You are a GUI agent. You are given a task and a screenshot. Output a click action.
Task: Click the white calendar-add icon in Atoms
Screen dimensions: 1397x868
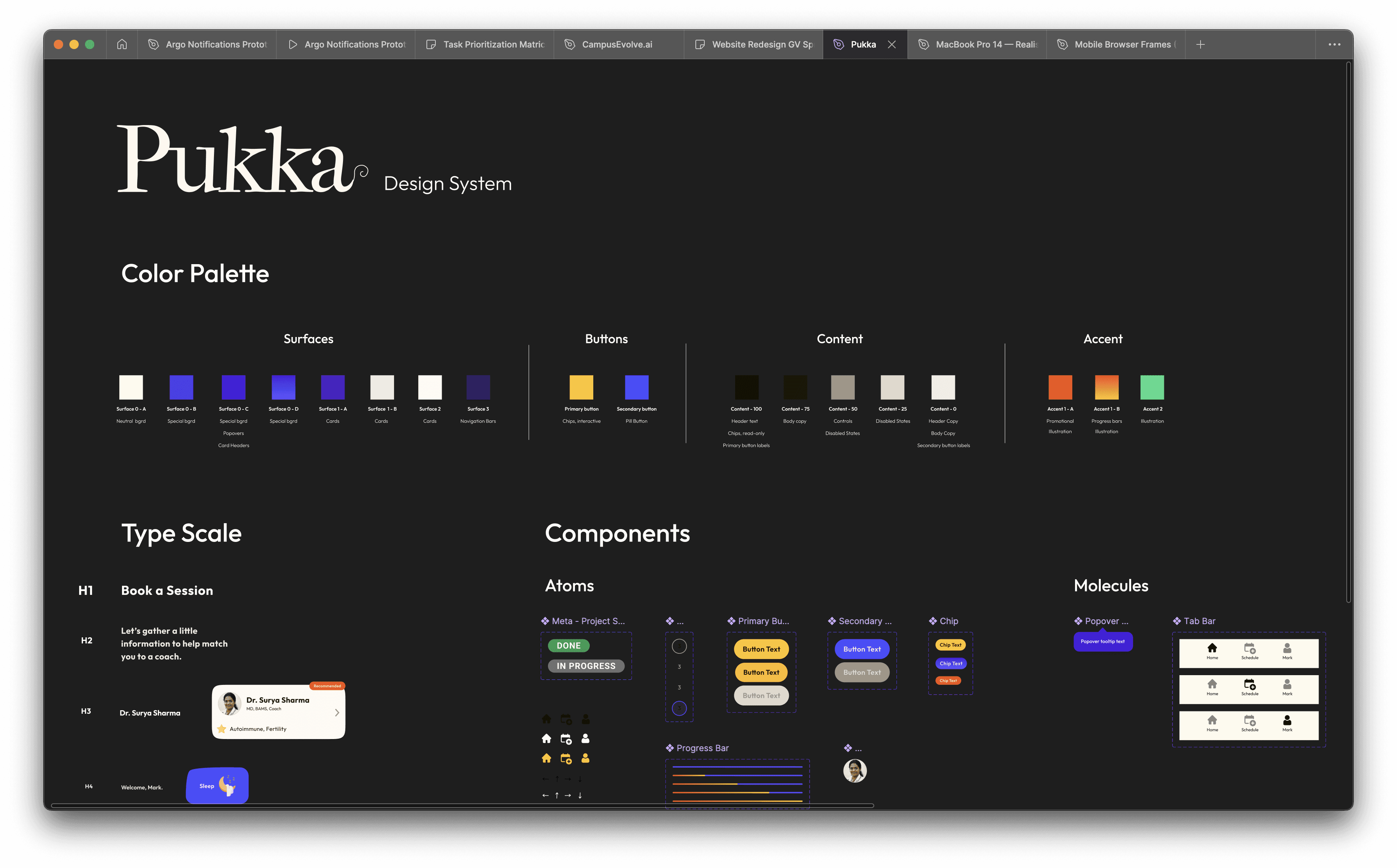(566, 739)
